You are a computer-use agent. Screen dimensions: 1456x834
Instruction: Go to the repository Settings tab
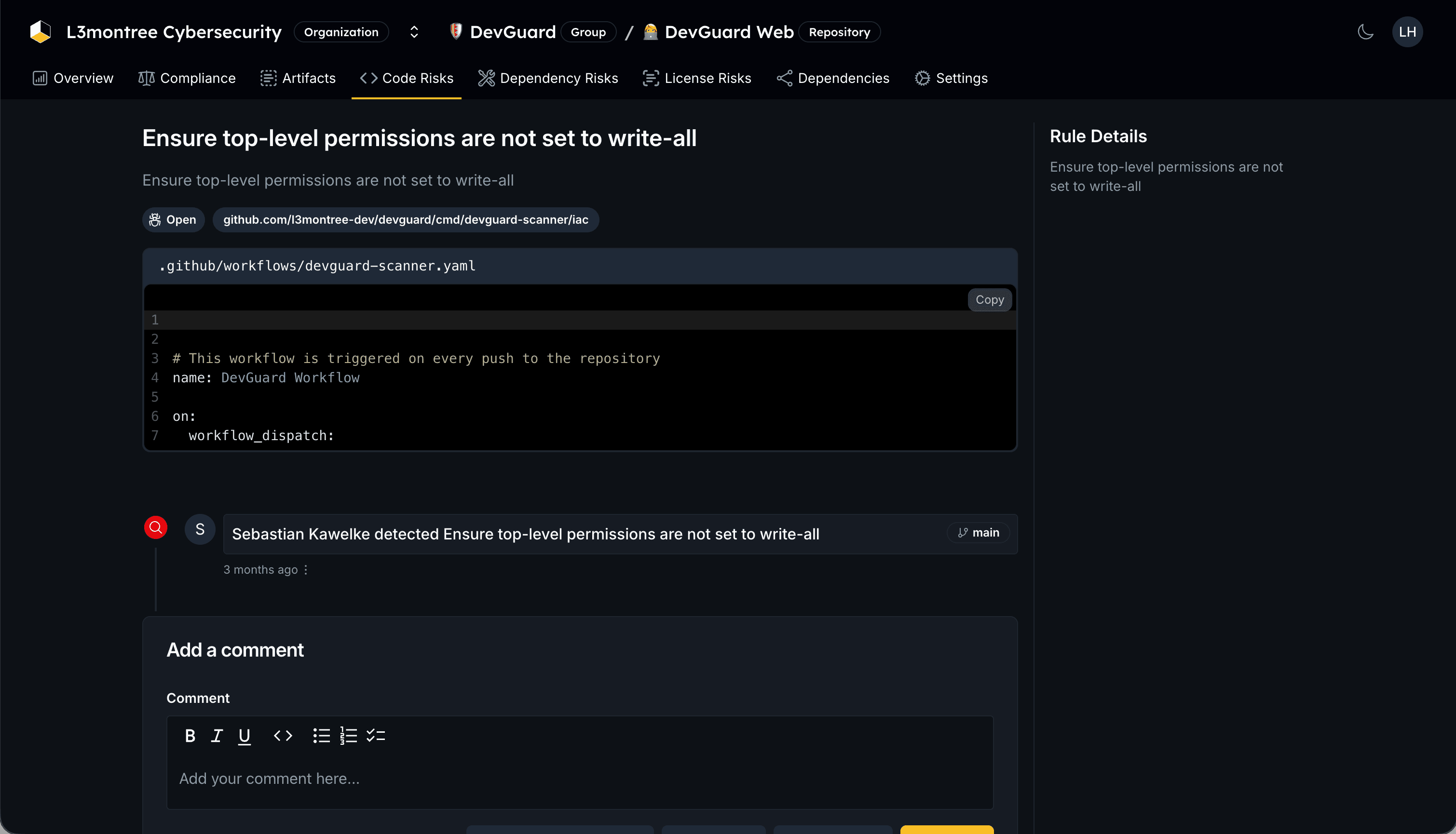click(951, 78)
